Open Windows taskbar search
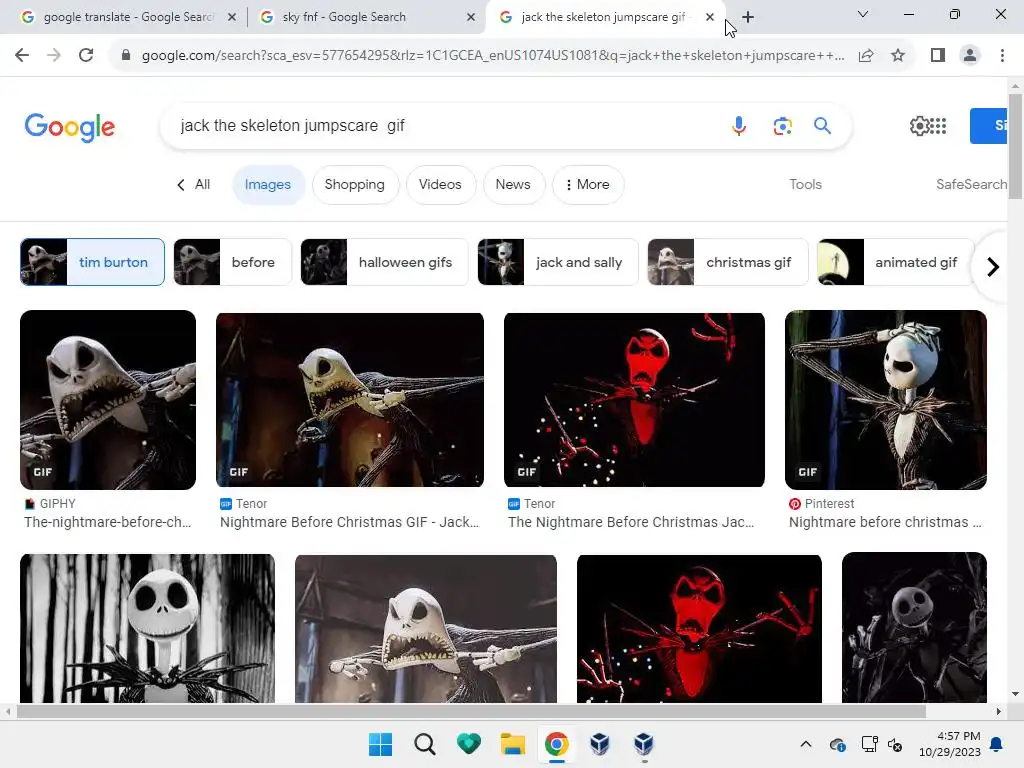1024x768 pixels. 424,744
